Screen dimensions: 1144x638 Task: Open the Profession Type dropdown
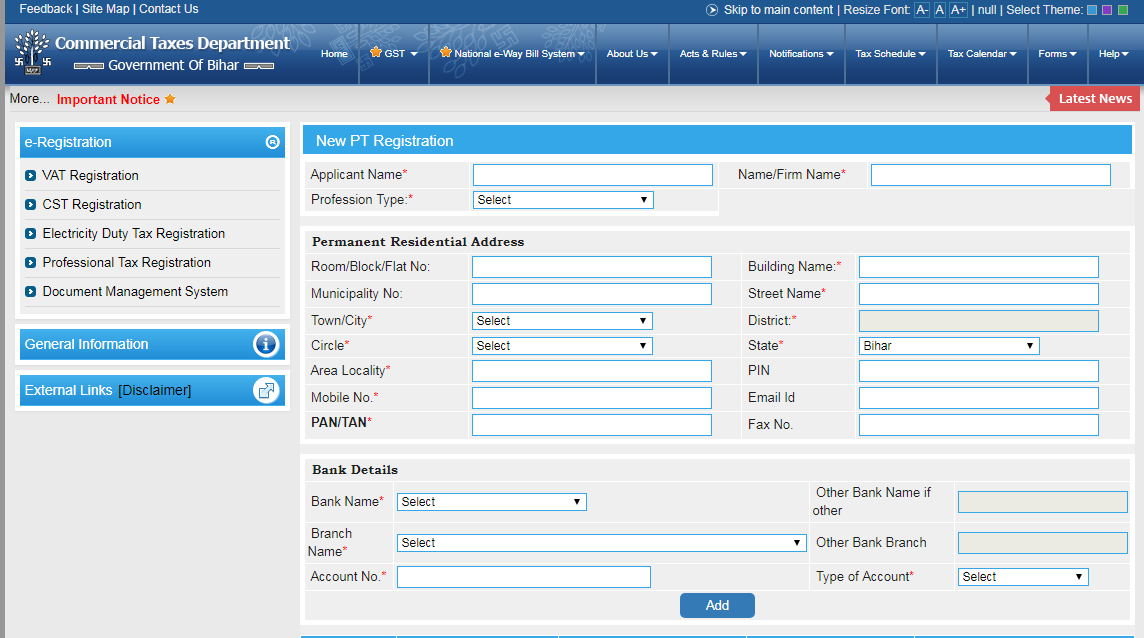[x=562, y=199]
